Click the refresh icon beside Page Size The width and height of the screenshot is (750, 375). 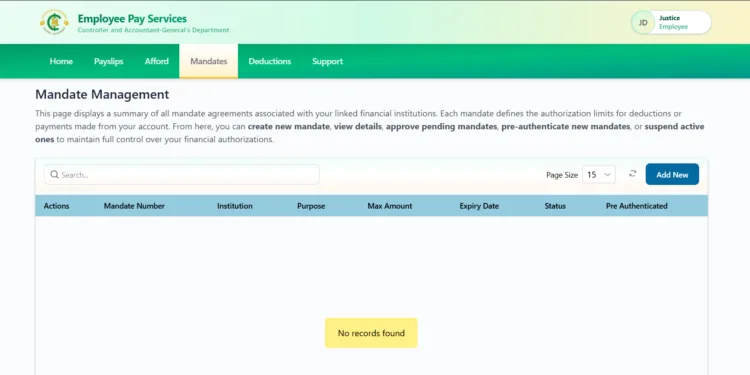[632, 174]
